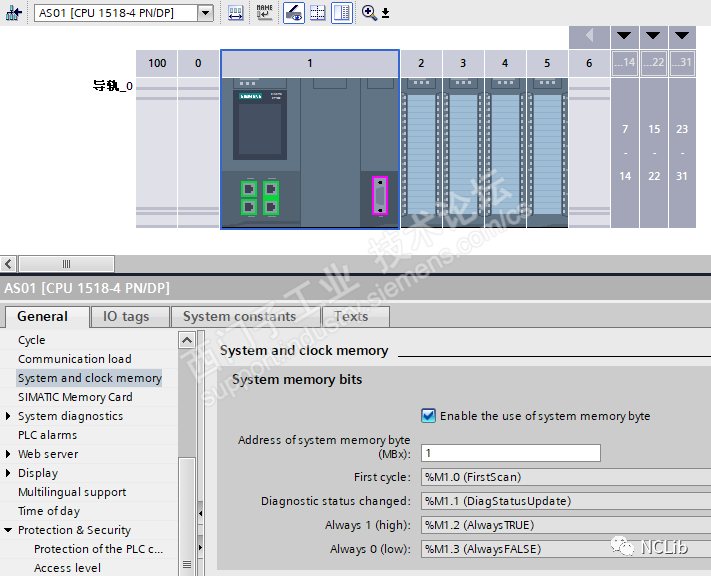Screen dimensions: 711x576
Task: Click the left splitter collapse arrow
Action: [200, 513]
